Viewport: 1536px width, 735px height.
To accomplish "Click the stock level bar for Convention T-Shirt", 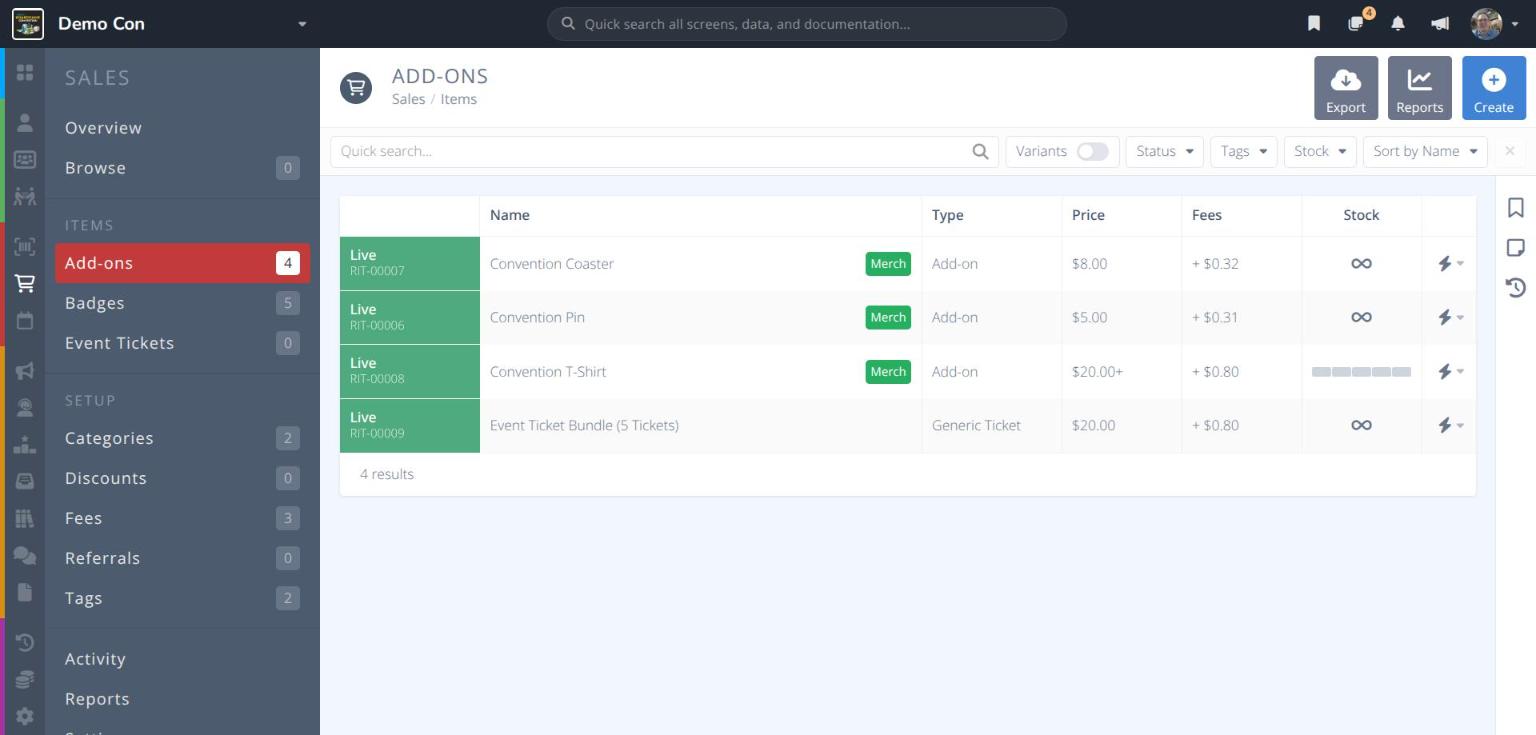I will click(1361, 372).
